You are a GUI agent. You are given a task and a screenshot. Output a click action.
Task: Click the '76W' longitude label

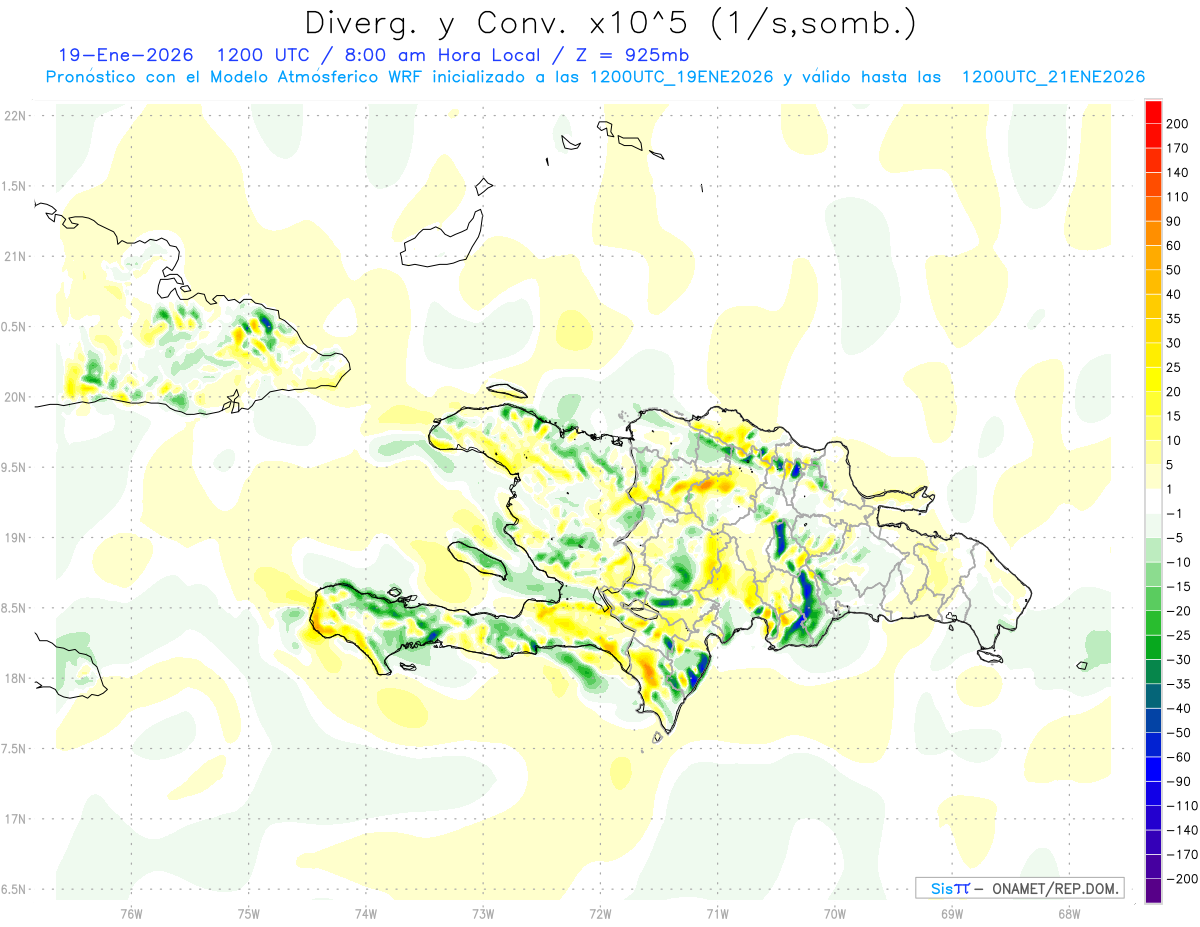click(x=131, y=914)
